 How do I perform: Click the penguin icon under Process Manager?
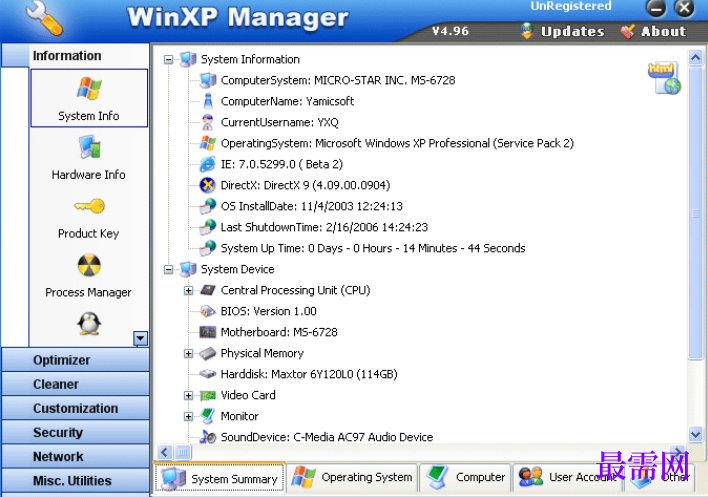coord(89,323)
